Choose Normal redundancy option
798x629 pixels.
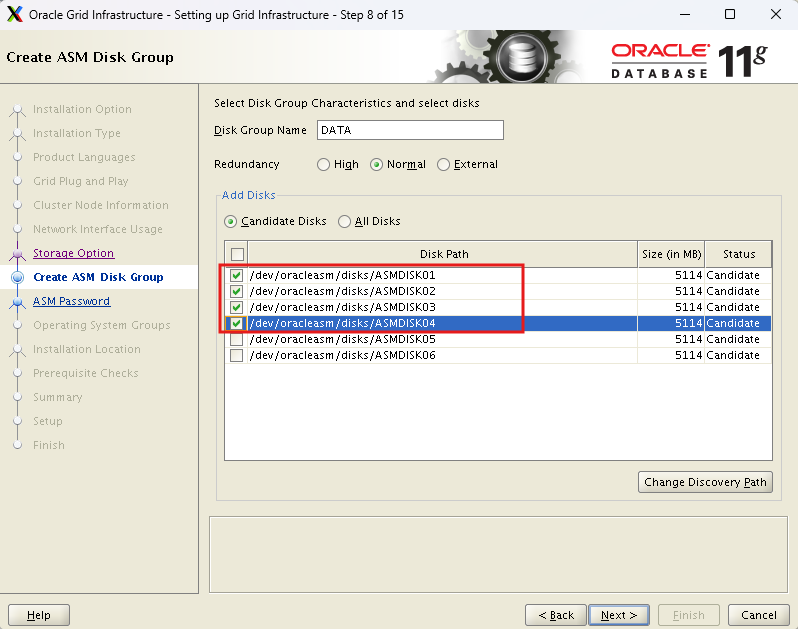[x=398, y=164]
